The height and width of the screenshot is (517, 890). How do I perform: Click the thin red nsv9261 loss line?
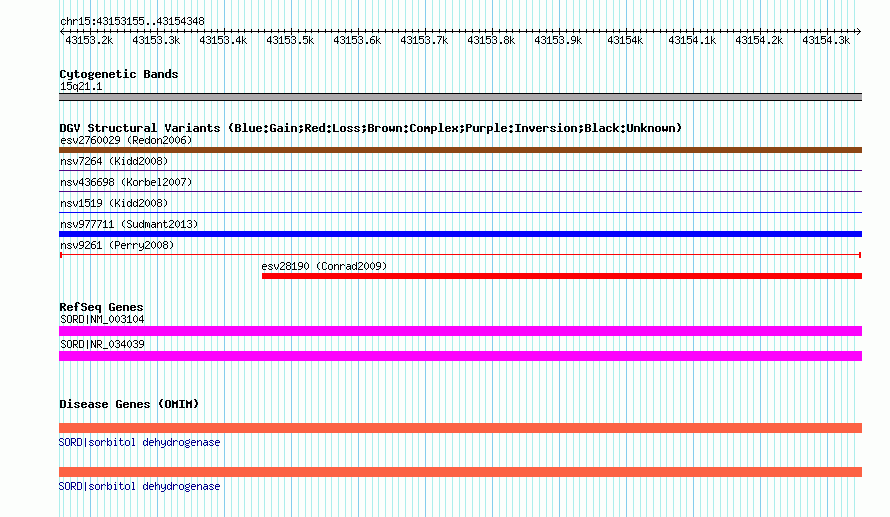click(460, 255)
